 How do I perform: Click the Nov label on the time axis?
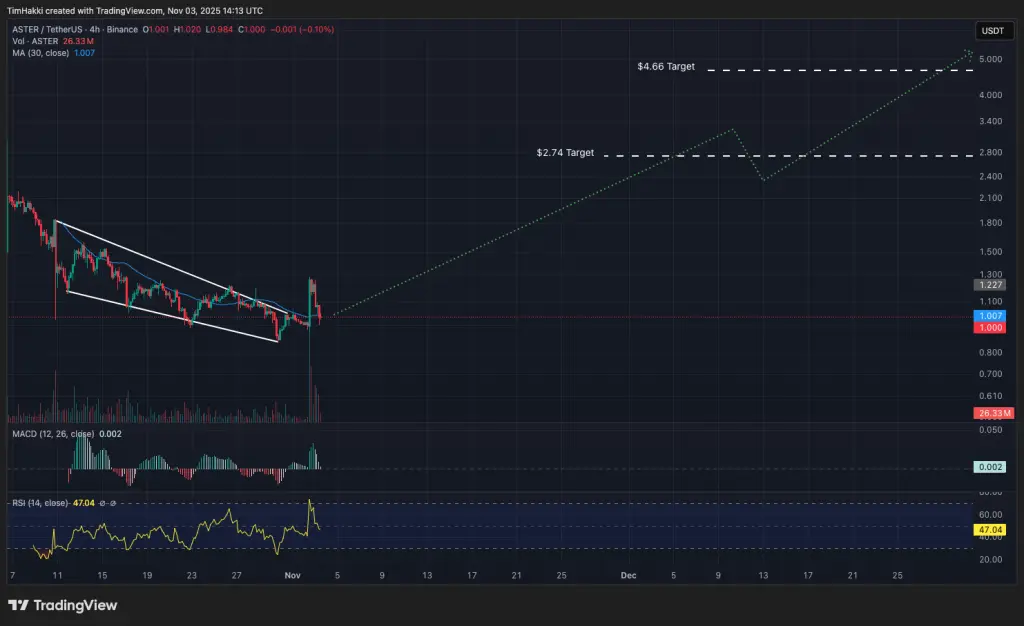pyautogui.click(x=292, y=576)
